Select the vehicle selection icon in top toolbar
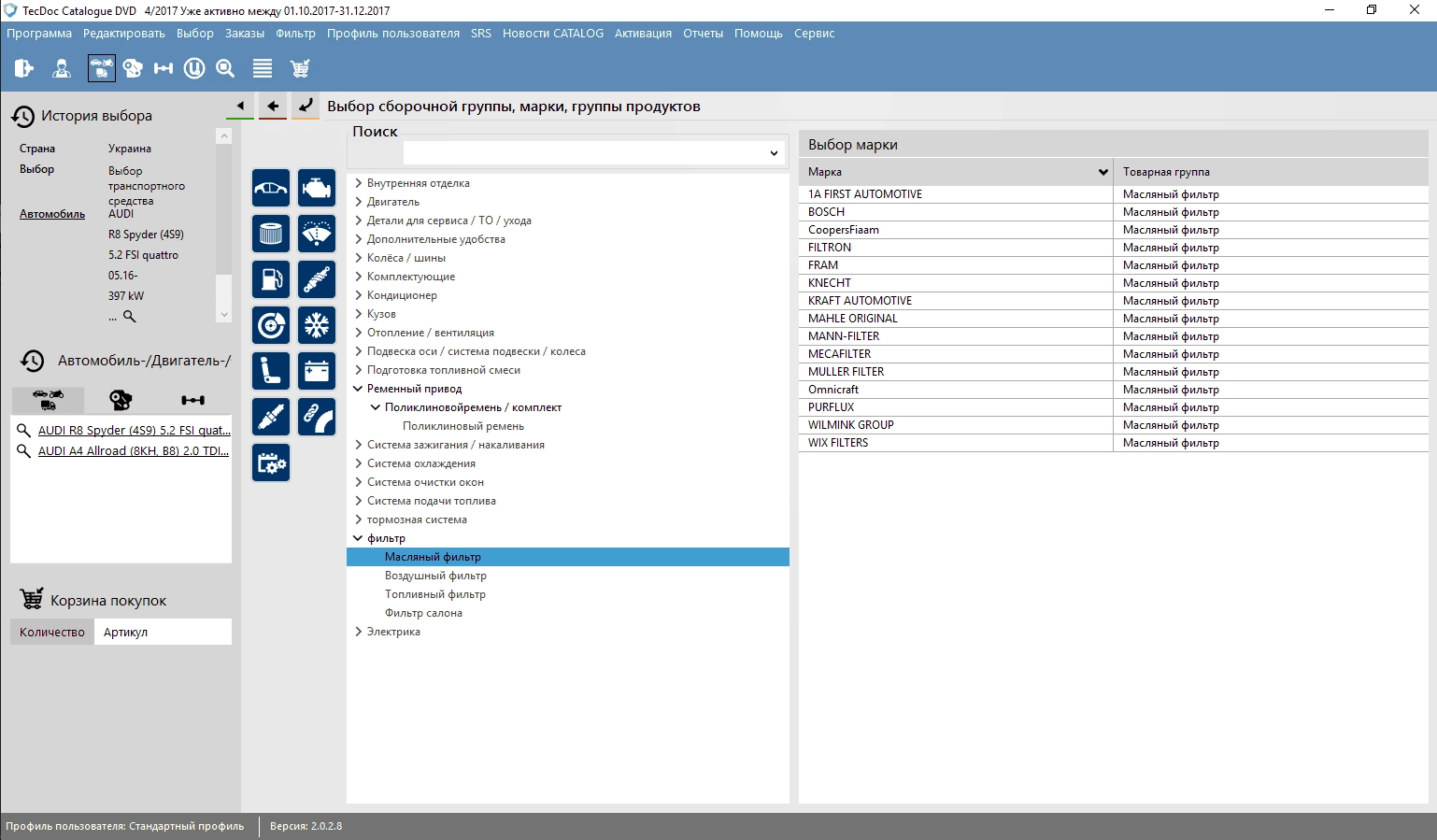 point(101,68)
